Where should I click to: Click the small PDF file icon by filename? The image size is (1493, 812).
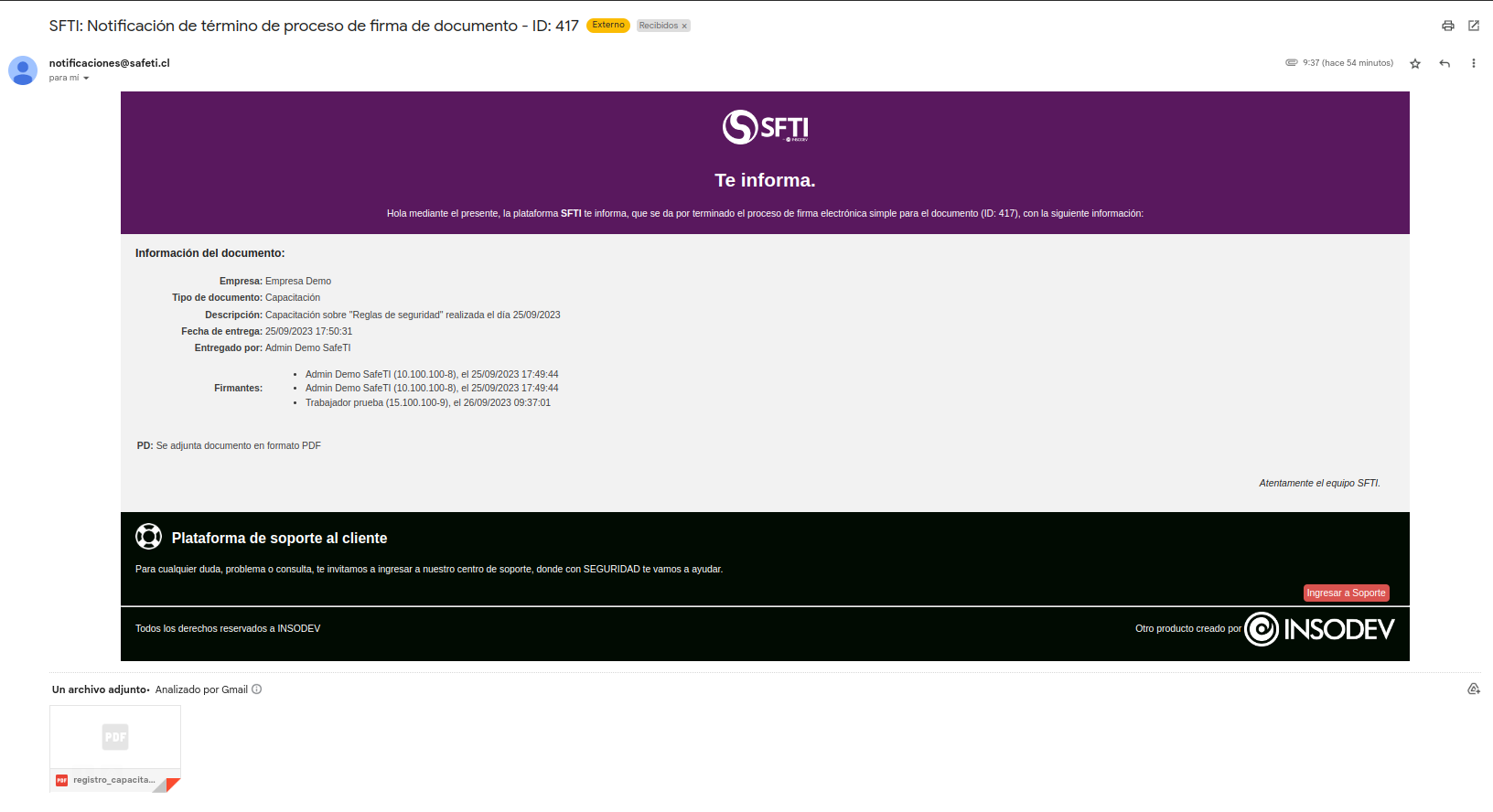tap(62, 780)
